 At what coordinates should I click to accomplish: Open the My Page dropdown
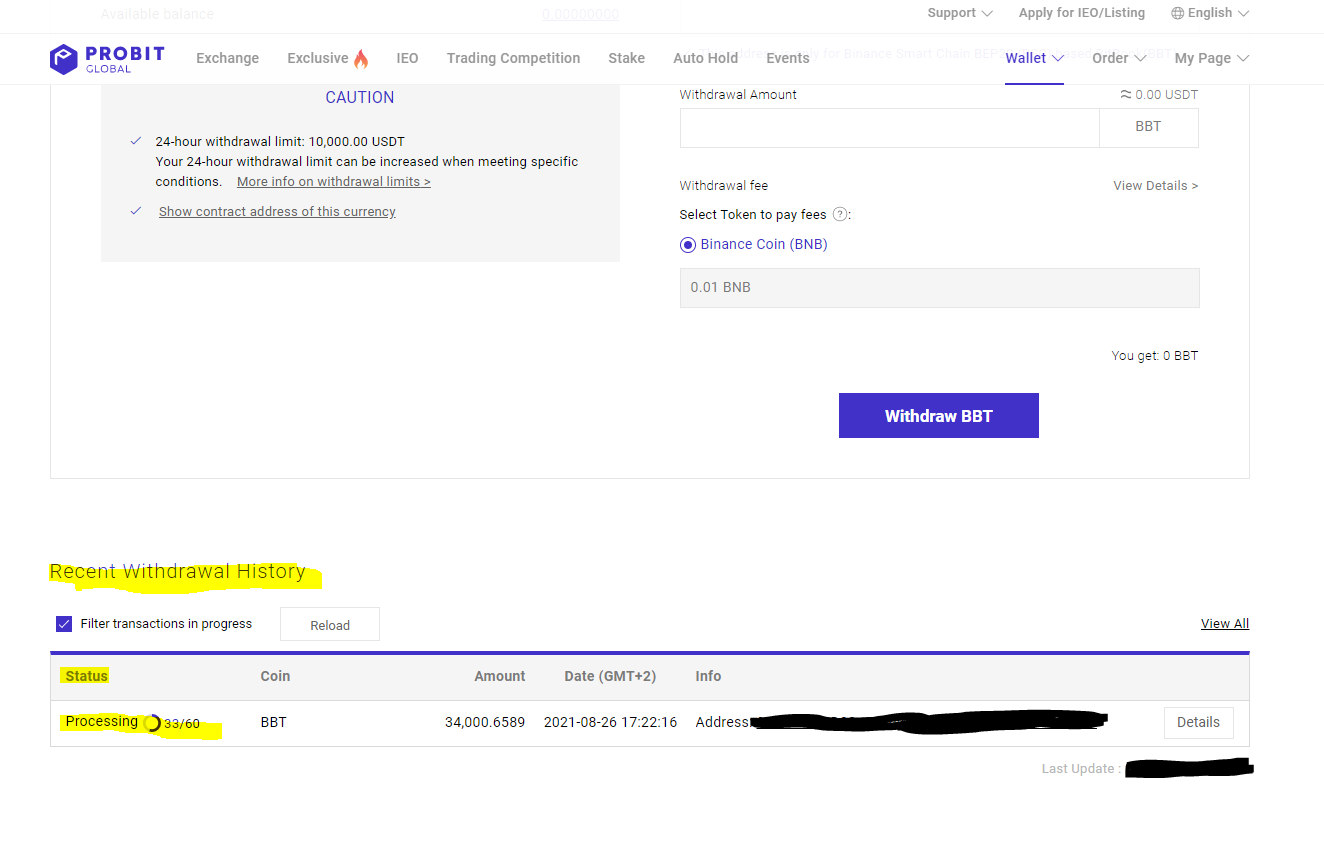(1212, 58)
